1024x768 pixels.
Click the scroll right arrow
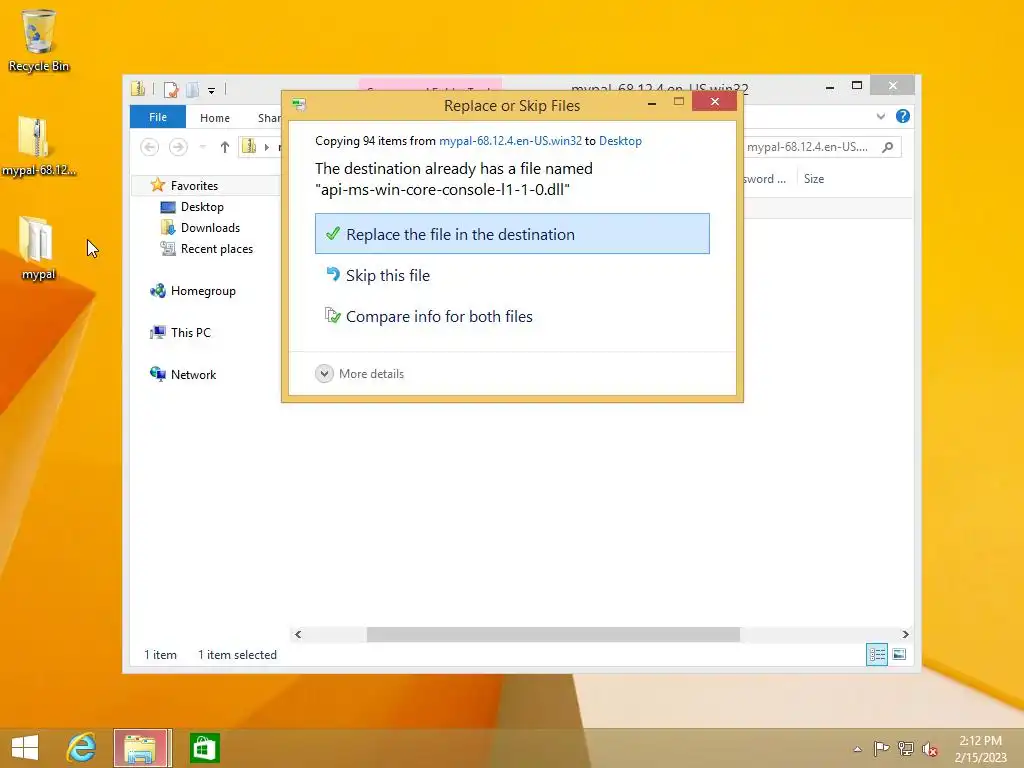coord(905,634)
